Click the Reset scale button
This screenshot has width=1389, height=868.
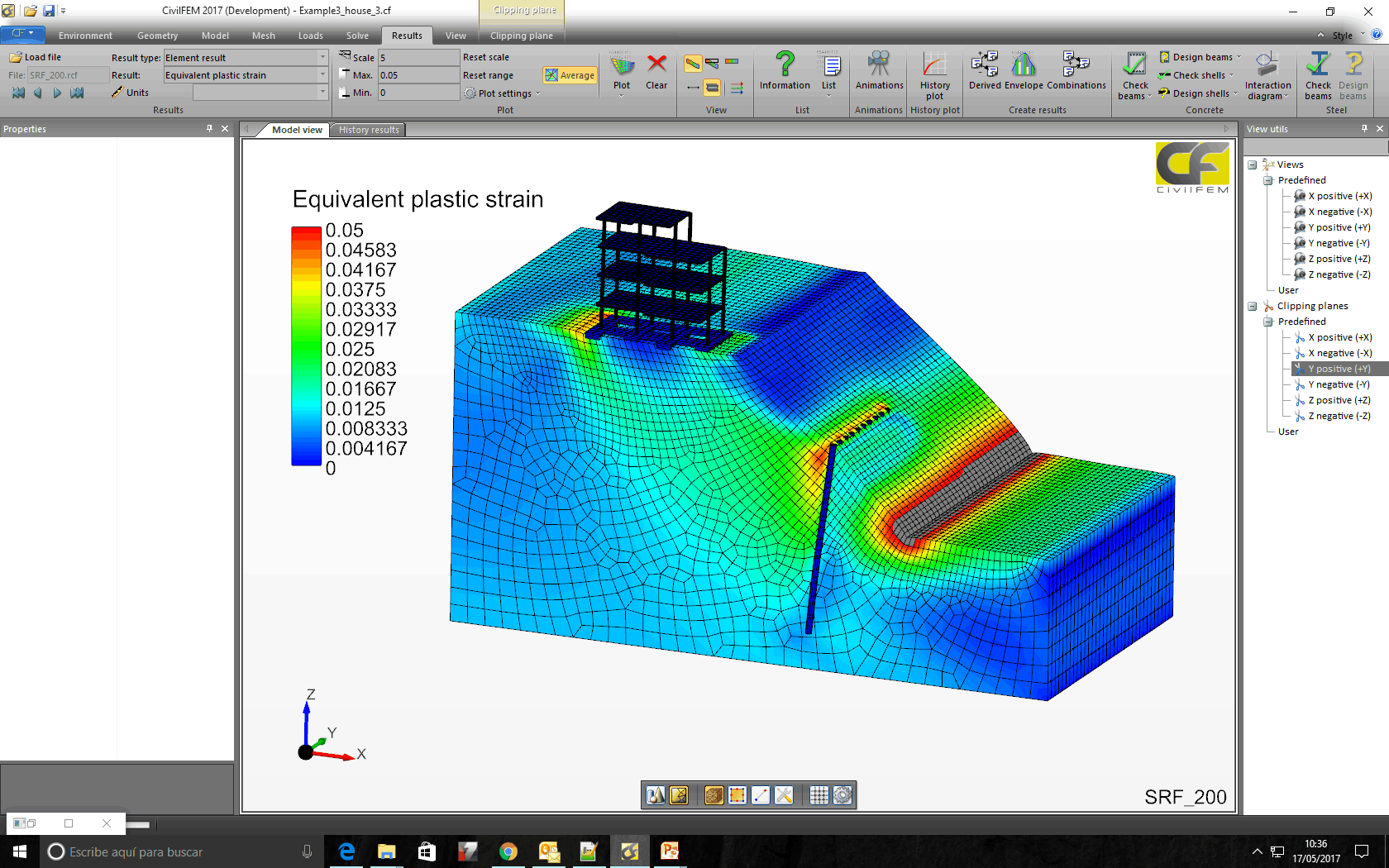[486, 58]
